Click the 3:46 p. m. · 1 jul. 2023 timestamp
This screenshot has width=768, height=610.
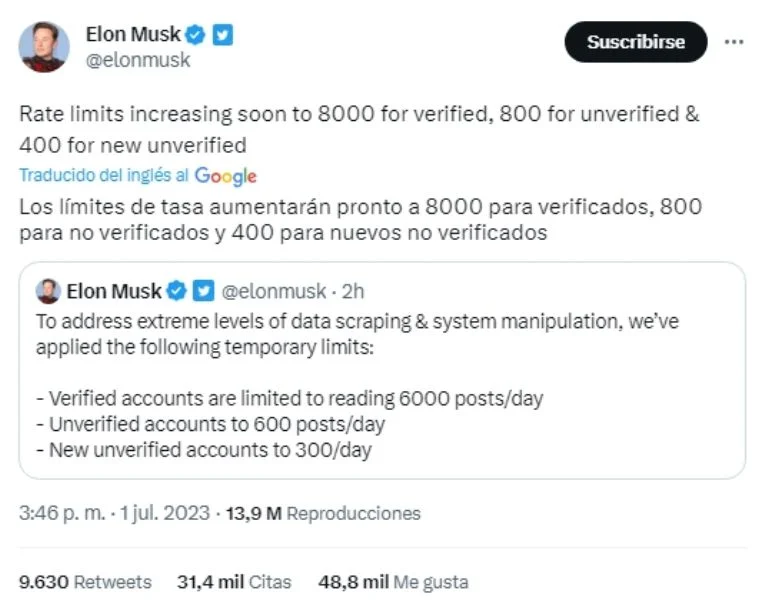(x=114, y=513)
